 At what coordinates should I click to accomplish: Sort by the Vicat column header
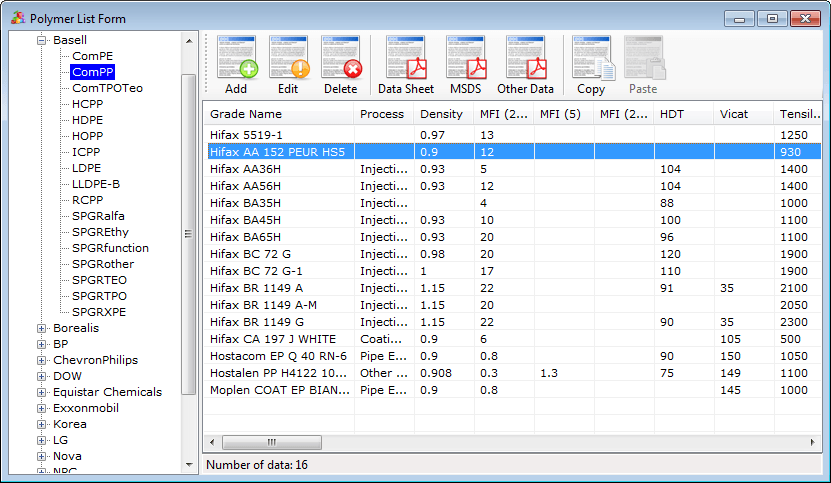[744, 114]
